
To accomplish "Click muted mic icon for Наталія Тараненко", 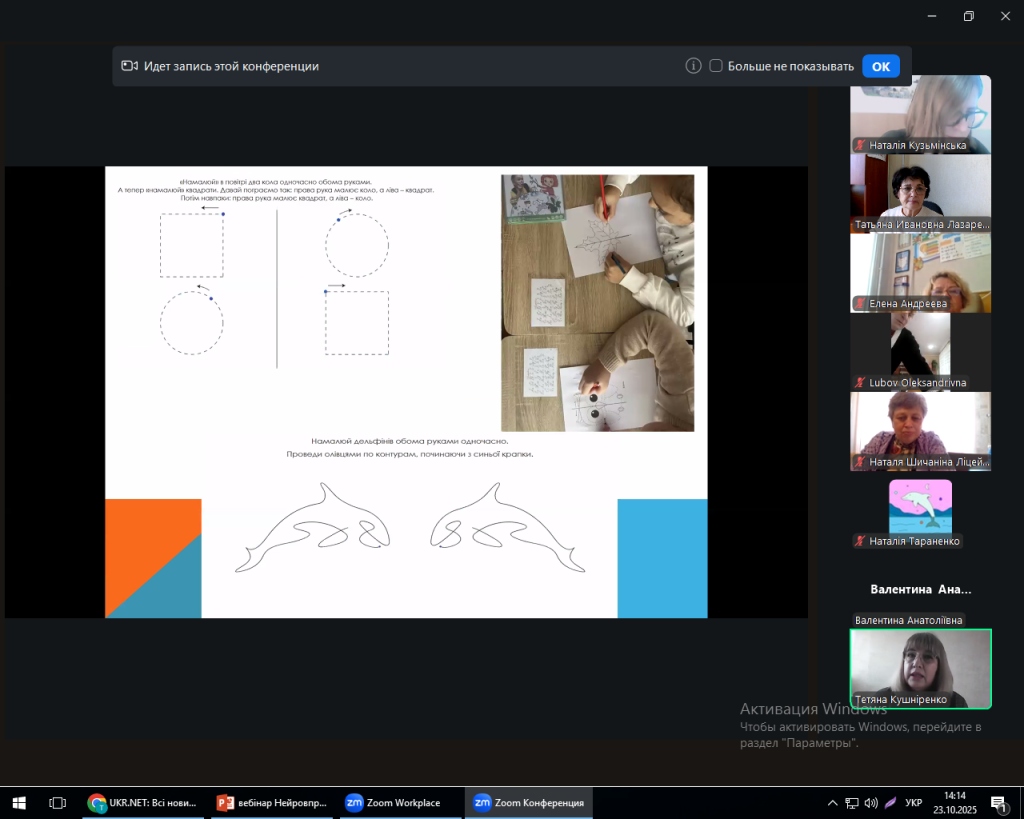I will tap(859, 541).
